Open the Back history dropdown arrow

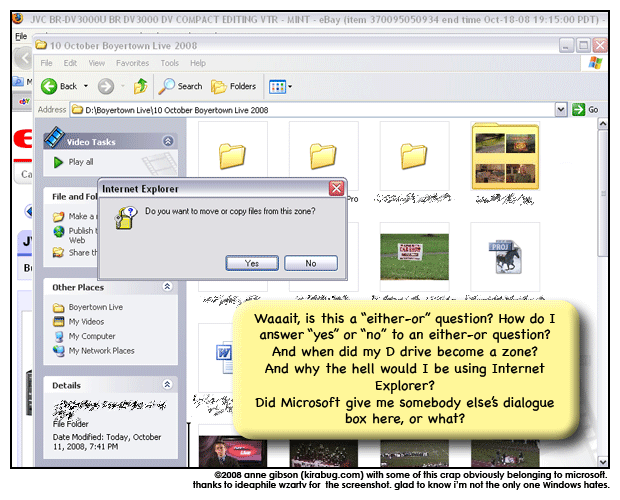[86, 86]
